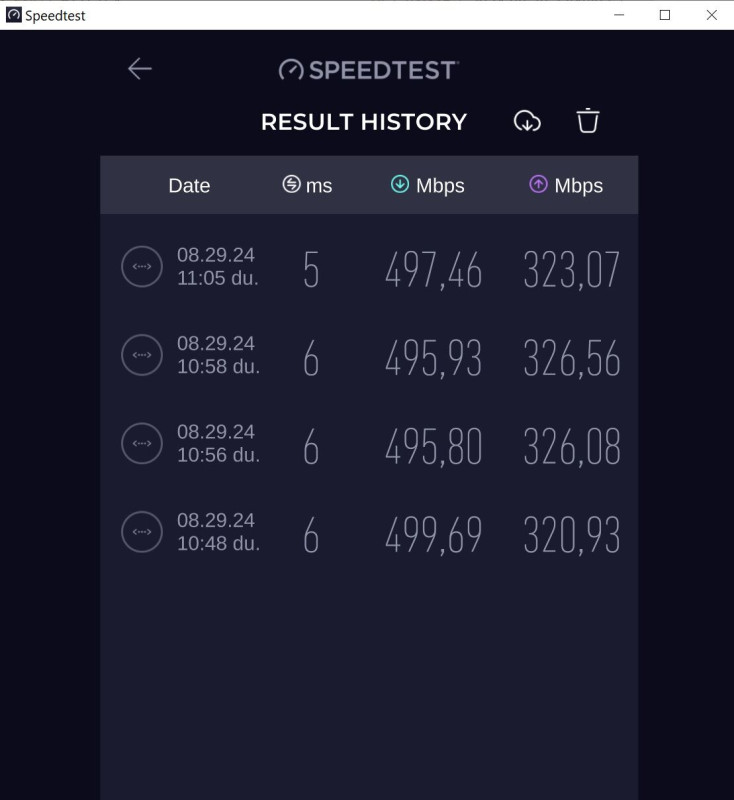Image resolution: width=734 pixels, height=800 pixels.
Task: Open connection icon for the 10:48 result
Action: 141,532
